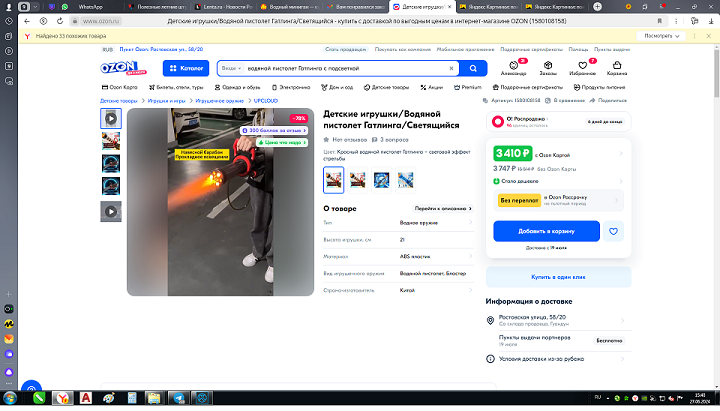This screenshot has width=720, height=411.
Task: Close the similar products notification bar
Action: coord(709,36)
